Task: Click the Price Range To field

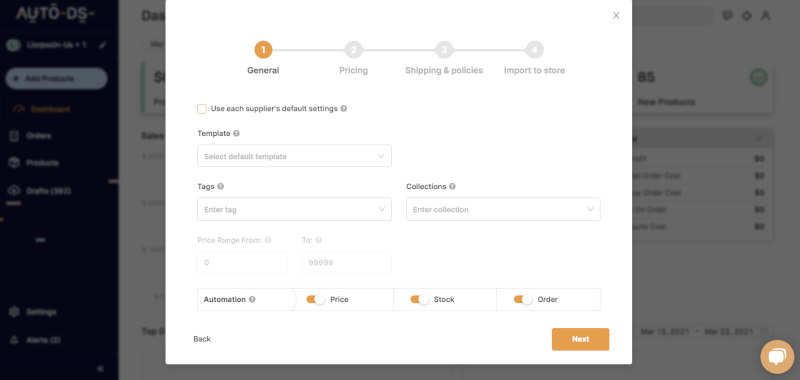Action: (x=347, y=262)
